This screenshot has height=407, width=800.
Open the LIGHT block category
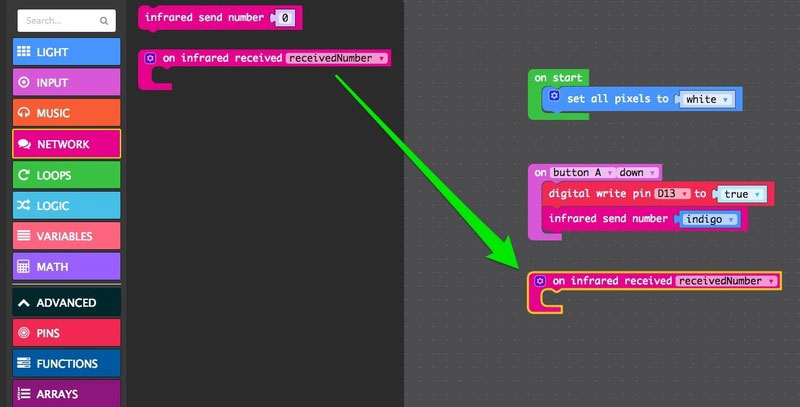tap(66, 52)
